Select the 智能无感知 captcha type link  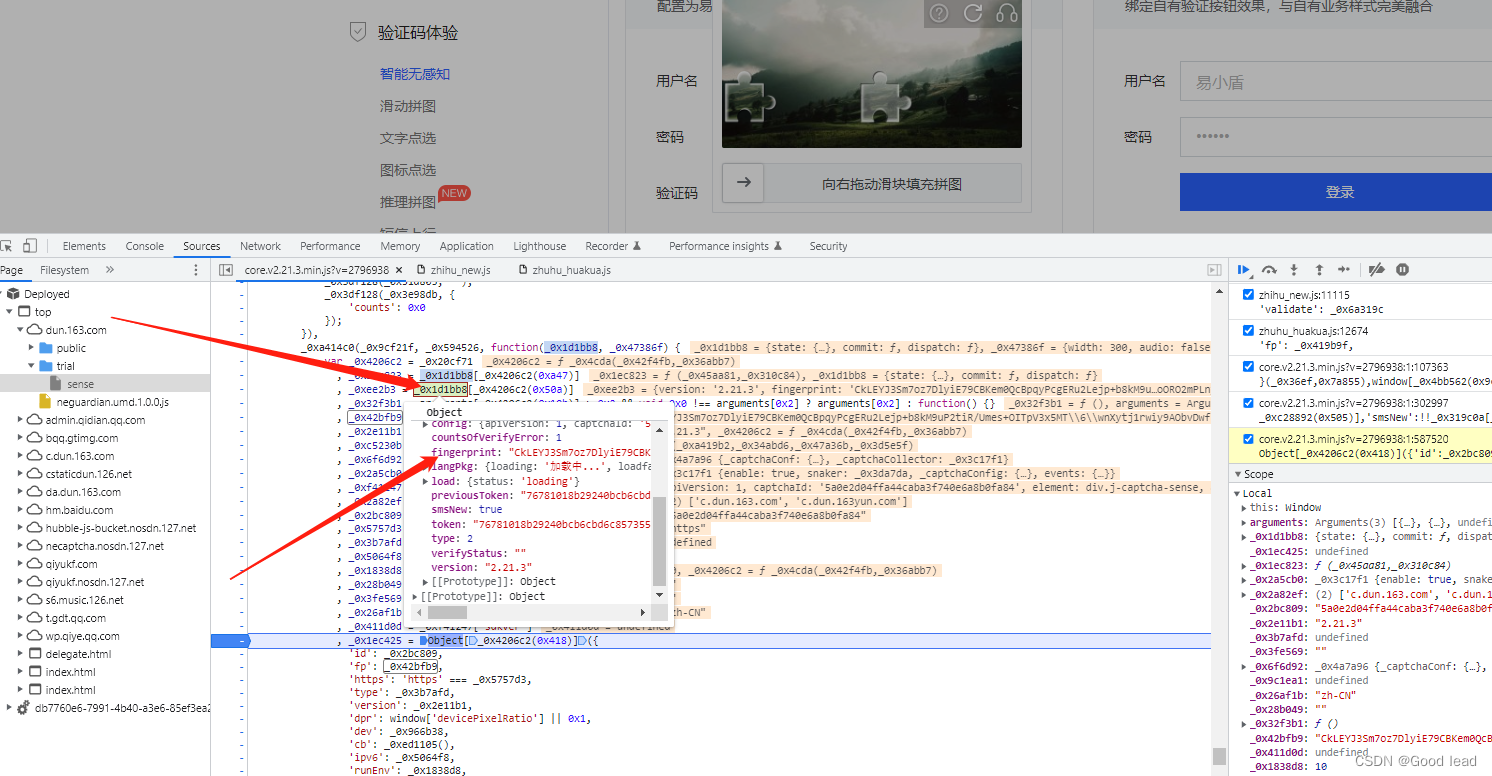tap(415, 73)
